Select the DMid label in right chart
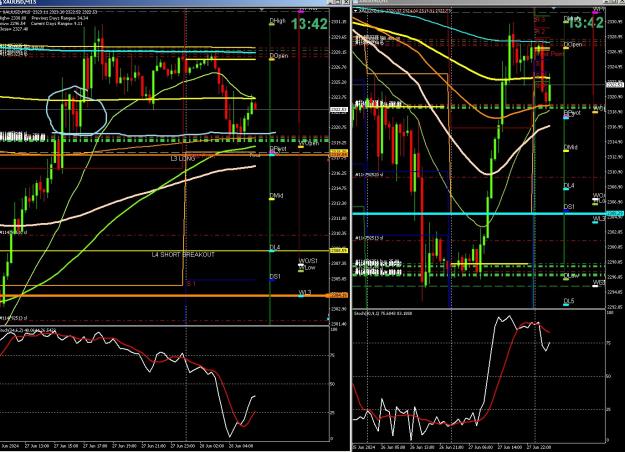The height and width of the screenshot is (452, 625). pos(570,147)
